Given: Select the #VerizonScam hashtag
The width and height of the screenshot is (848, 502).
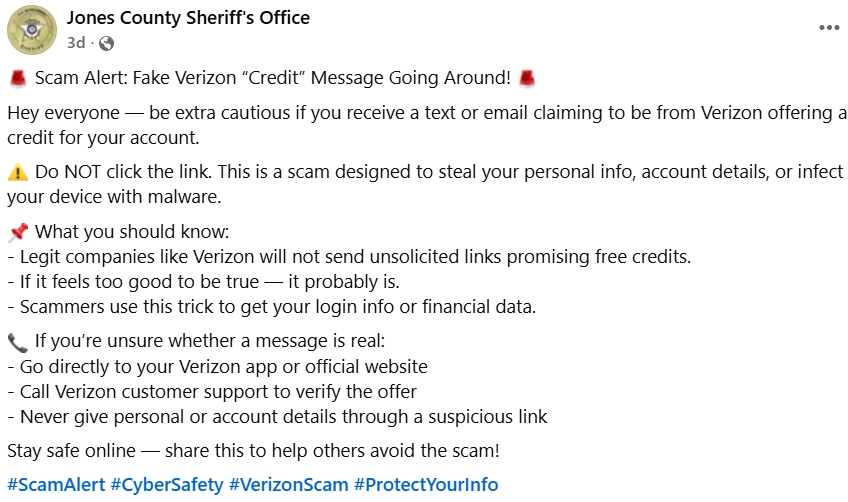Looking at the screenshot, I should (x=288, y=485).
